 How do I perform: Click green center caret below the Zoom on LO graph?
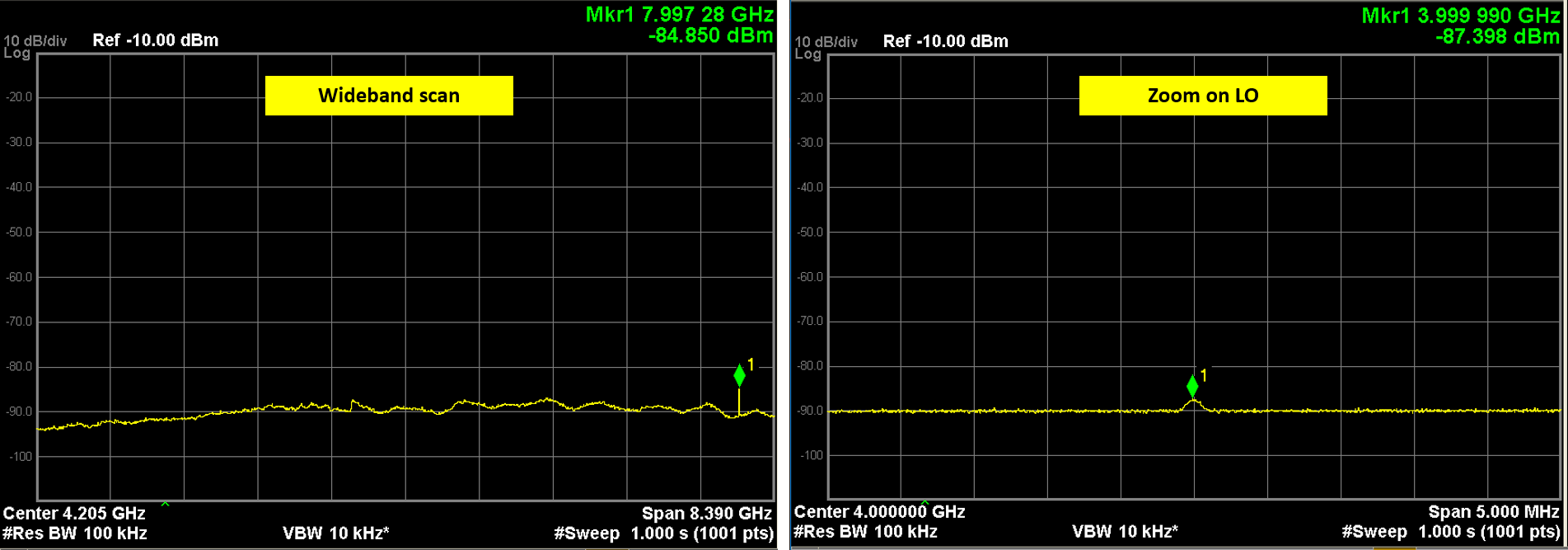point(924,502)
